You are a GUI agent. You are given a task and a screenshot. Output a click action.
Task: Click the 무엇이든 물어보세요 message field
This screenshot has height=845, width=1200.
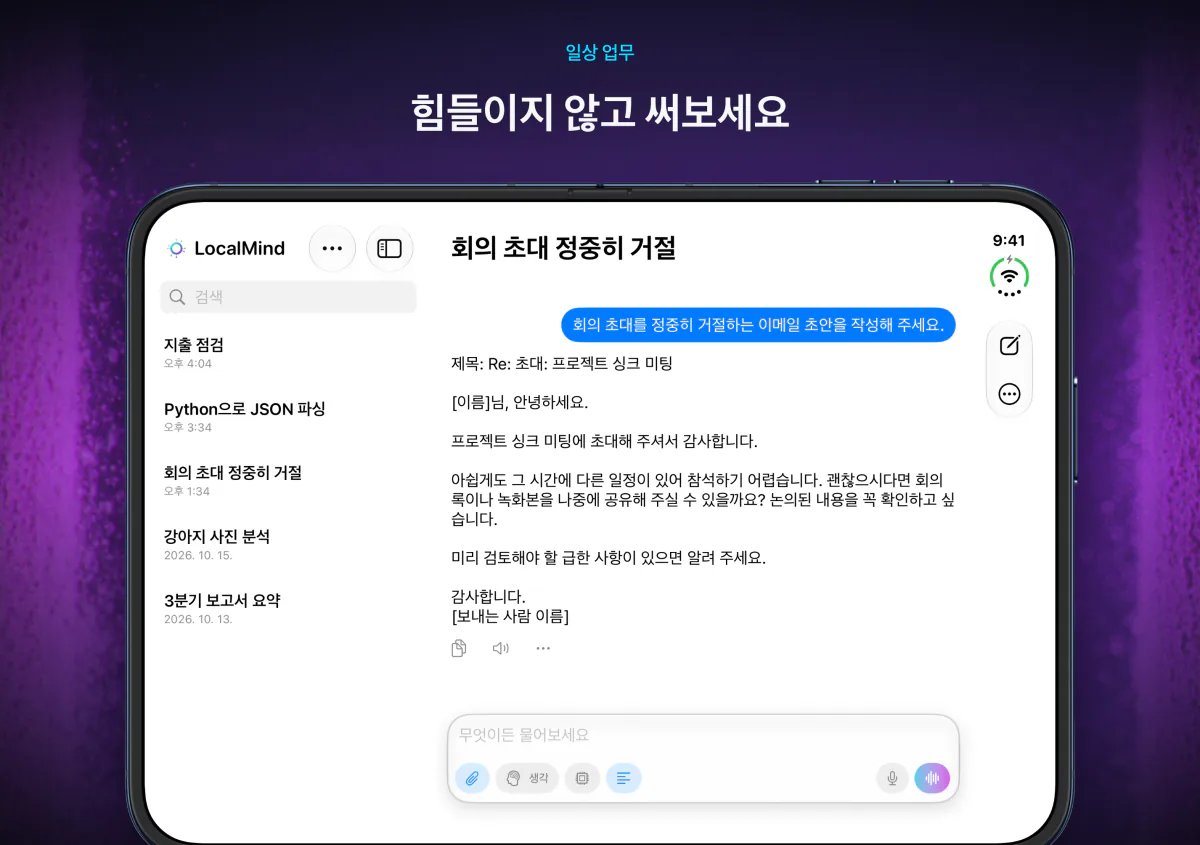coord(703,735)
